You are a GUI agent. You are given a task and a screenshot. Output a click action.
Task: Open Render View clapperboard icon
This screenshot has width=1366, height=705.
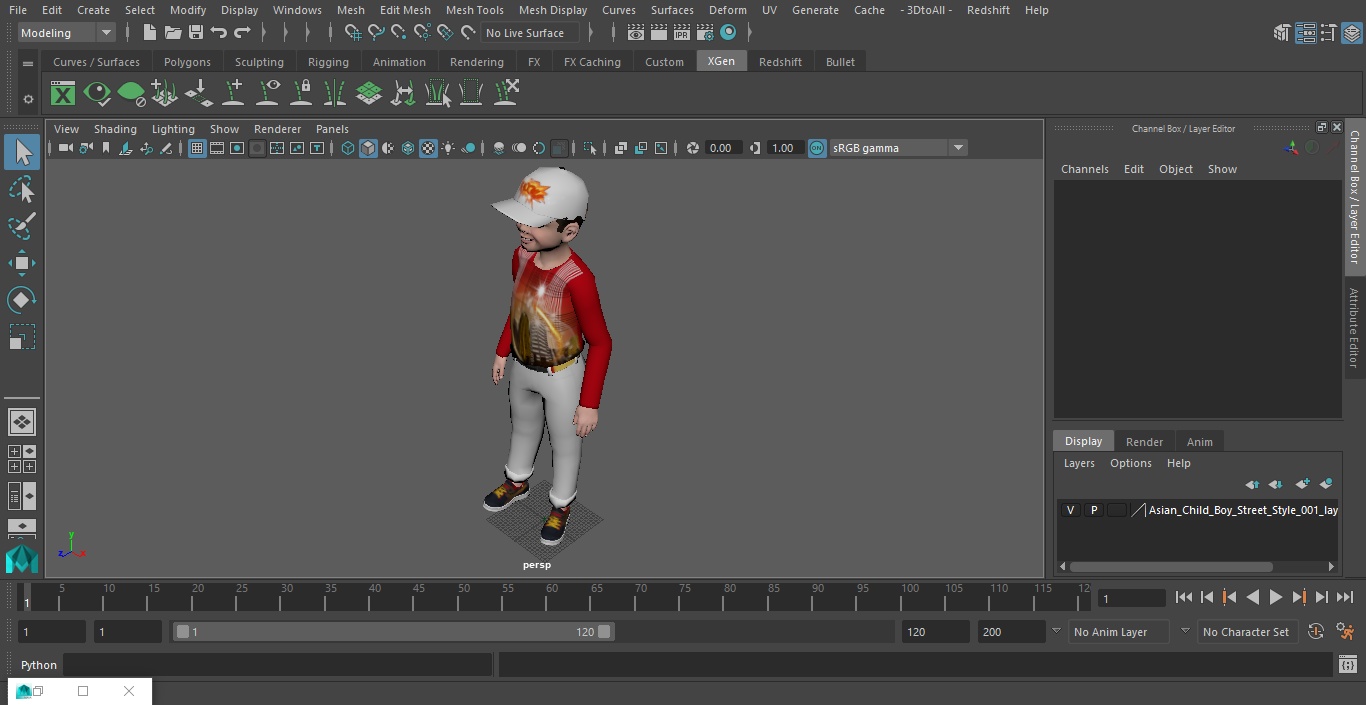click(636, 33)
